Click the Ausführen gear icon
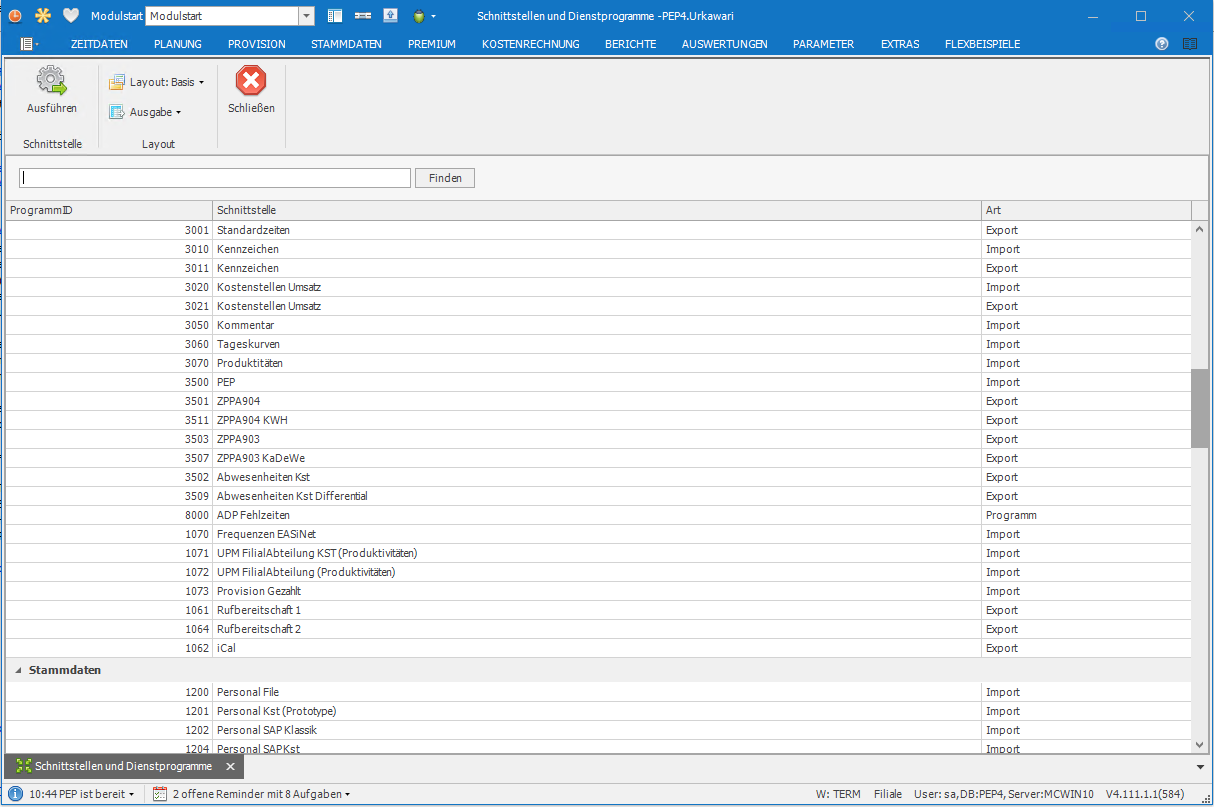Image resolution: width=1214 pixels, height=807 pixels. point(51,82)
